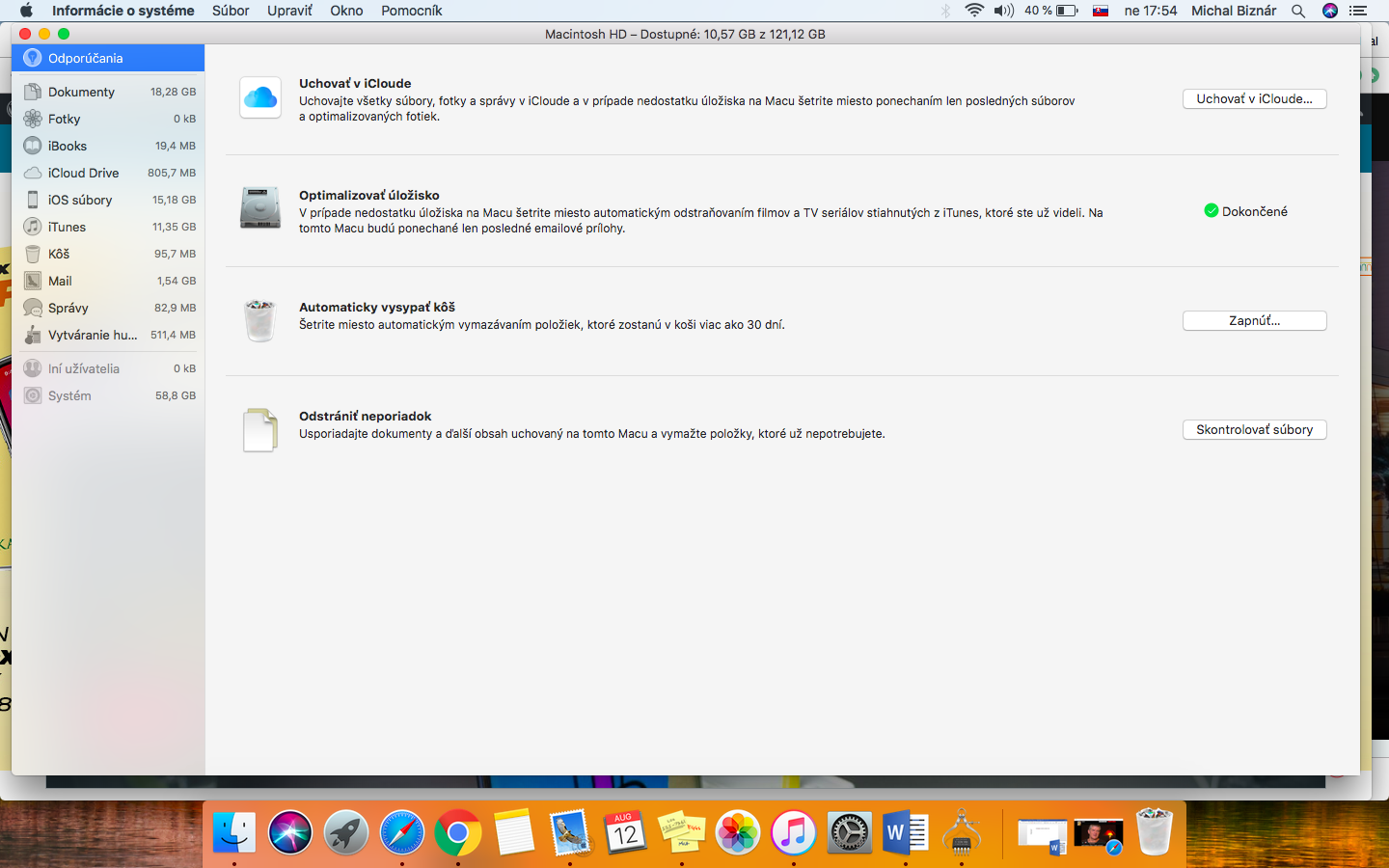
Task: Click the minimized Safari window thumbnail in Dock
Action: 1099,834
